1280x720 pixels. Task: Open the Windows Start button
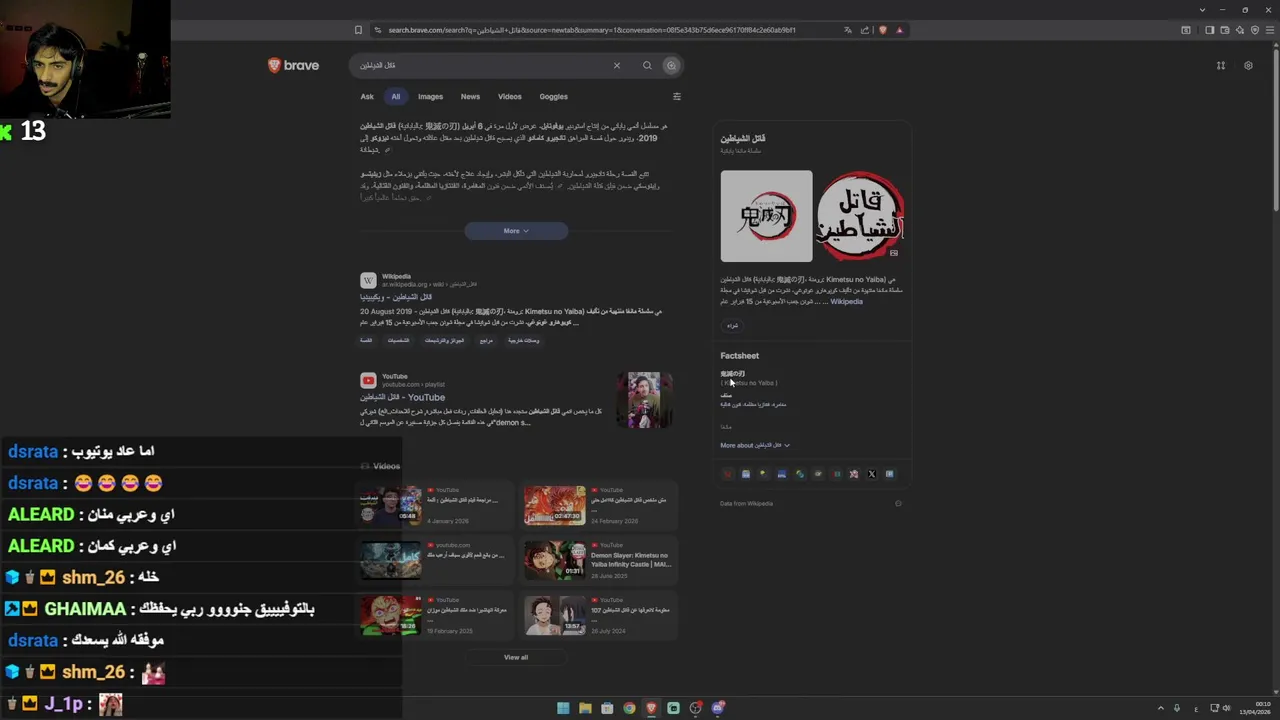[x=563, y=708]
